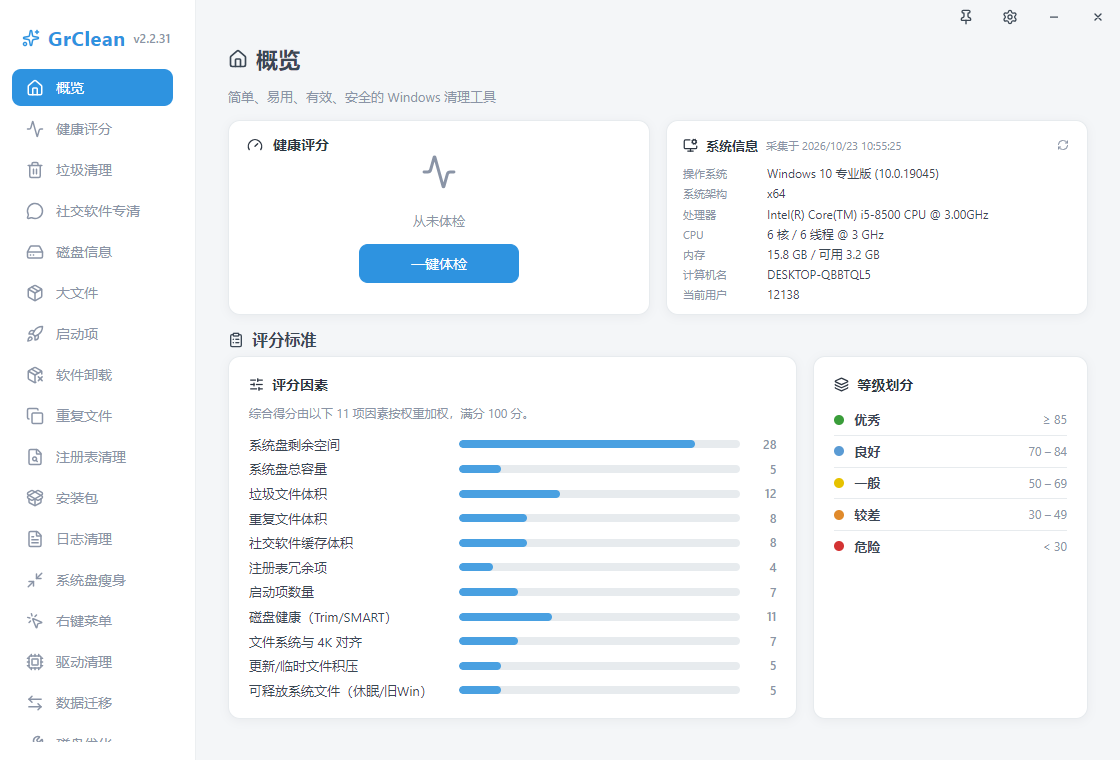This screenshot has width=1120, height=760.
Task: Click the 社交软件缓存体积 factor label
Action: (x=301, y=543)
